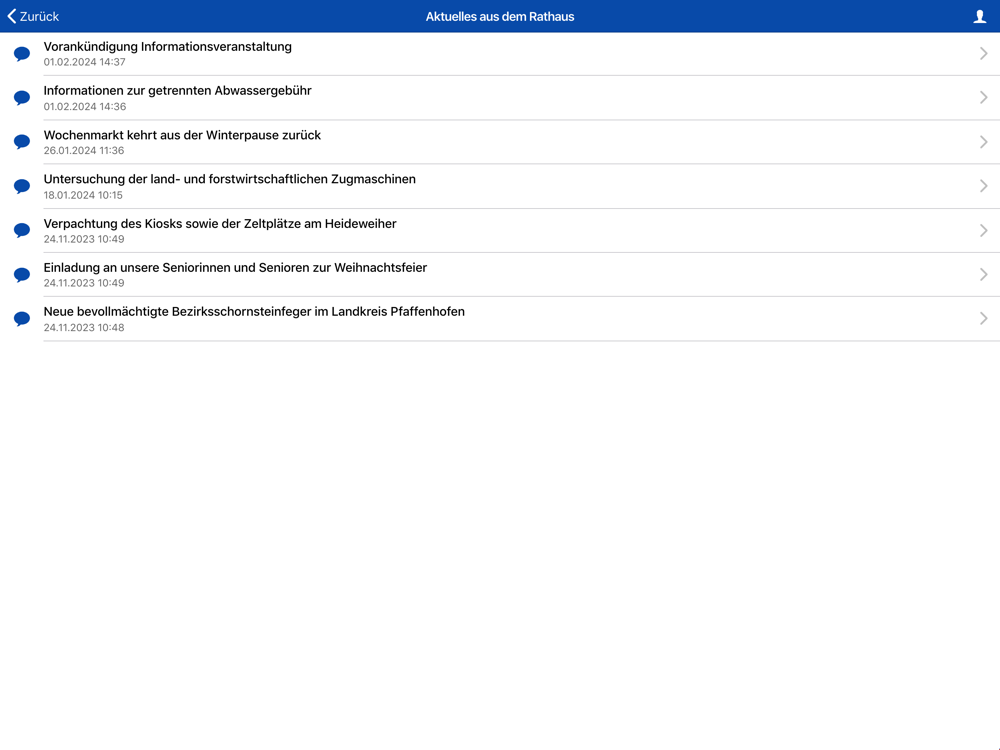The width and height of the screenshot is (1000, 750).
Task: Open 'Einladung an unsere Seniorinnen und Senioren'
Action: pyautogui.click(x=235, y=267)
